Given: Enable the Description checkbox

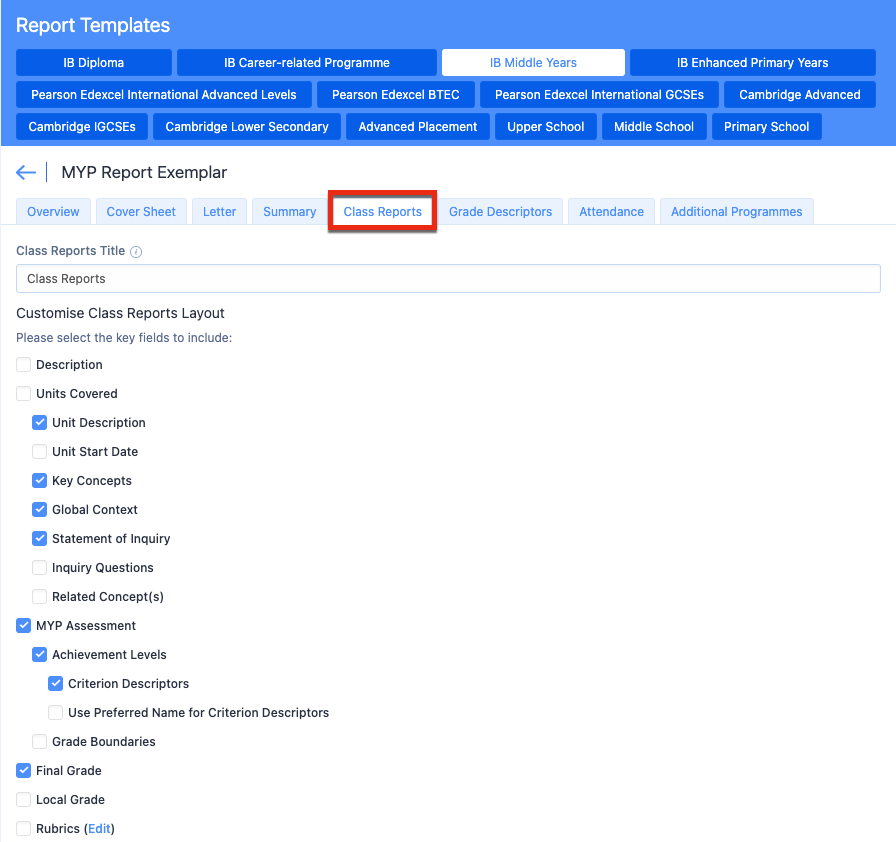Looking at the screenshot, I should 23,364.
